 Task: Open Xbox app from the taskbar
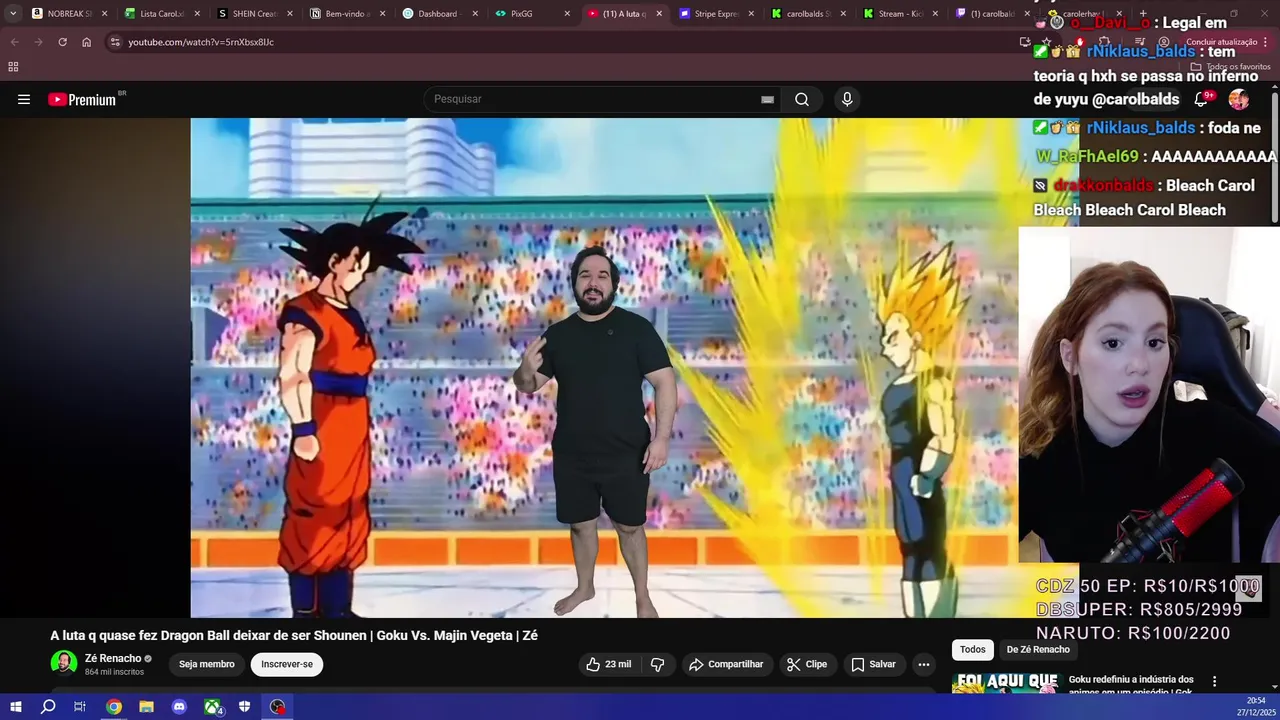point(212,707)
